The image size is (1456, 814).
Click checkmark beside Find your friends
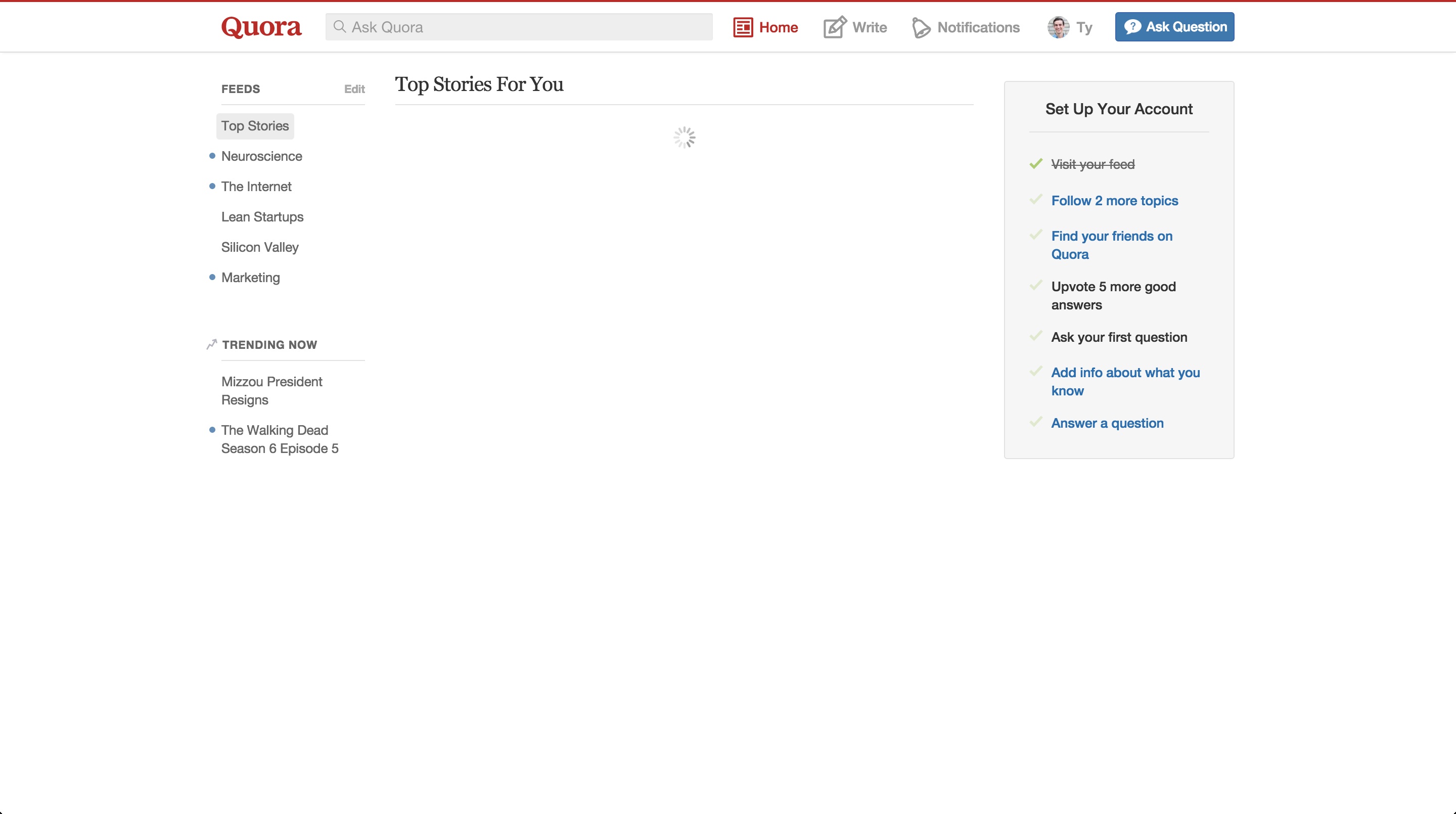click(1035, 235)
